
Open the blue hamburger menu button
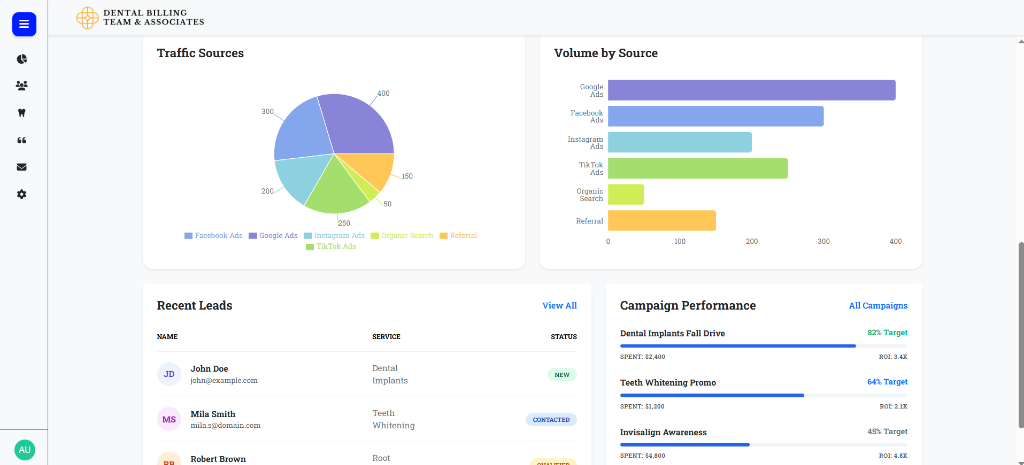pos(24,24)
